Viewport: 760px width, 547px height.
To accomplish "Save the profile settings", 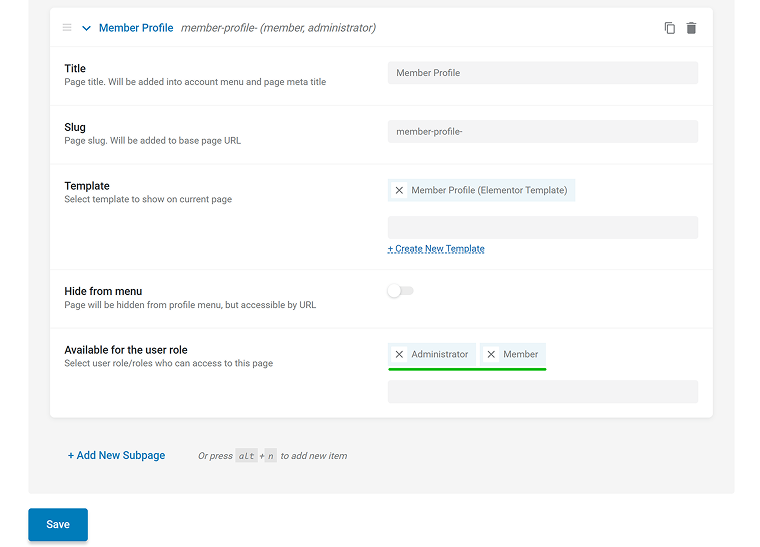I will [58, 524].
